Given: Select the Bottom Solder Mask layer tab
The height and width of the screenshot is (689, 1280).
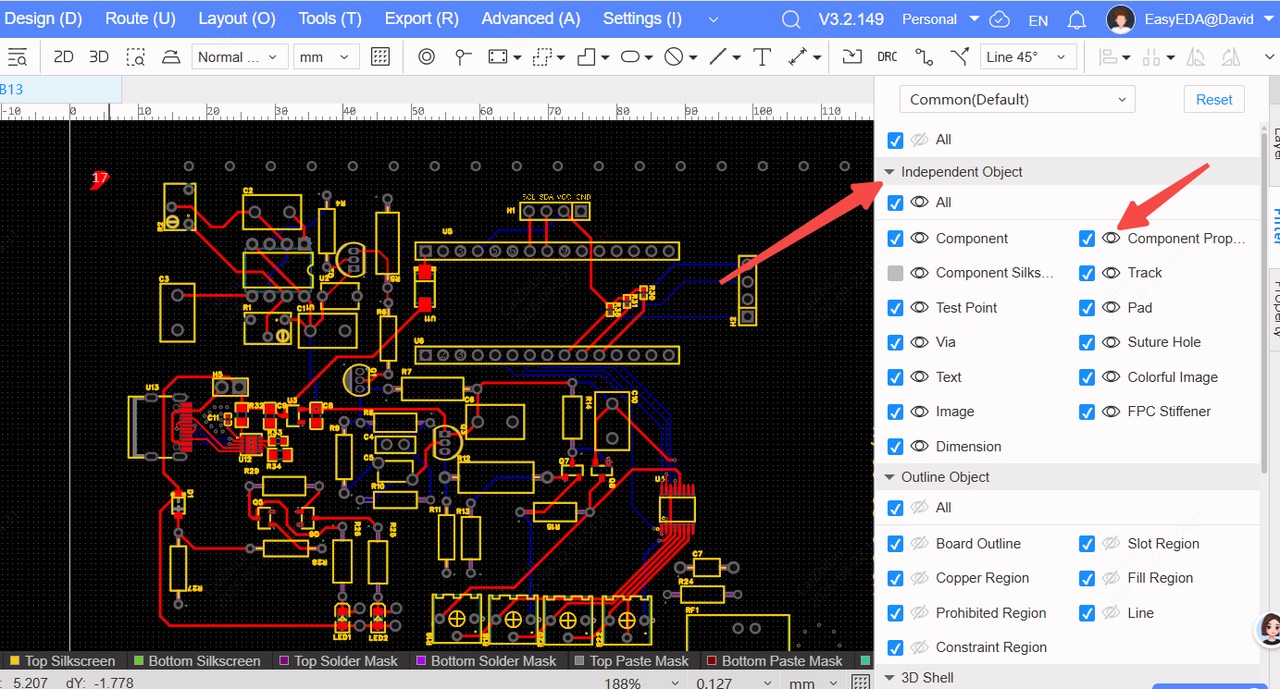Looking at the screenshot, I should 486,661.
